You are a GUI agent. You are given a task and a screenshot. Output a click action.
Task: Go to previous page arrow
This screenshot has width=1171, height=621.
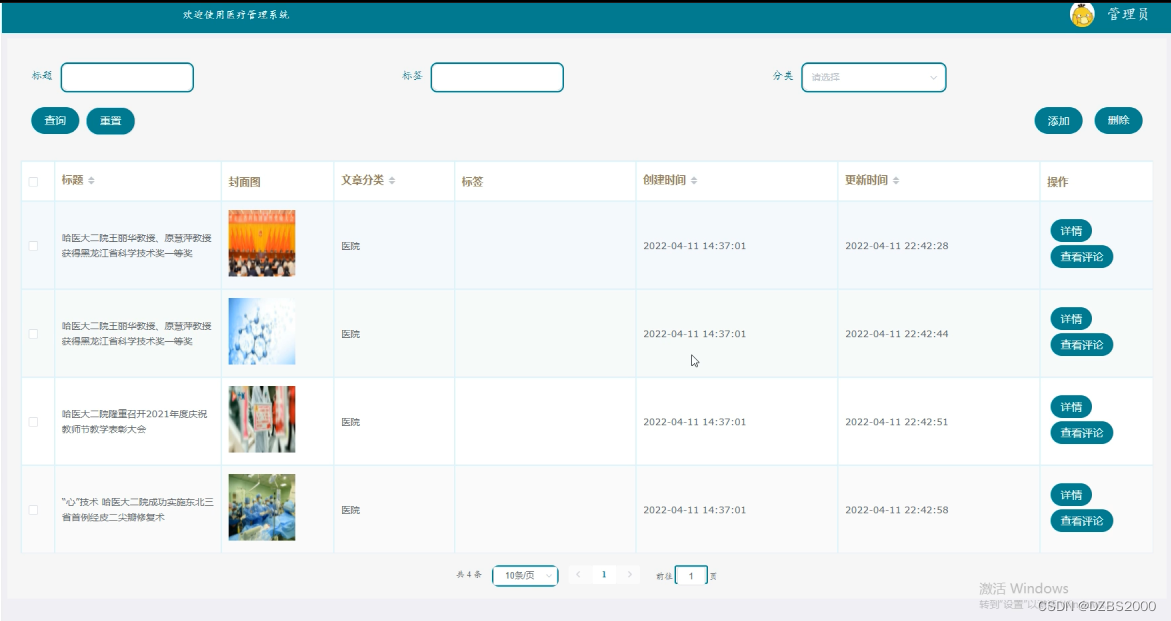tap(578, 575)
